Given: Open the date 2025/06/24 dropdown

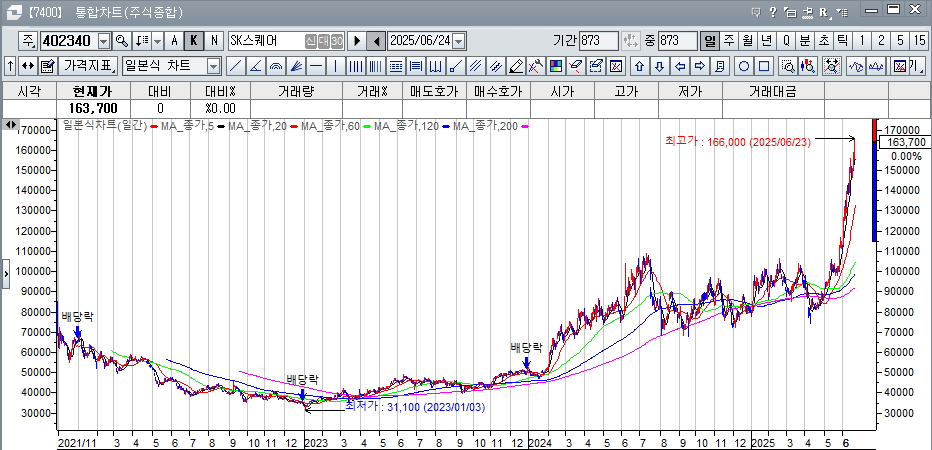Looking at the screenshot, I should click(x=459, y=41).
